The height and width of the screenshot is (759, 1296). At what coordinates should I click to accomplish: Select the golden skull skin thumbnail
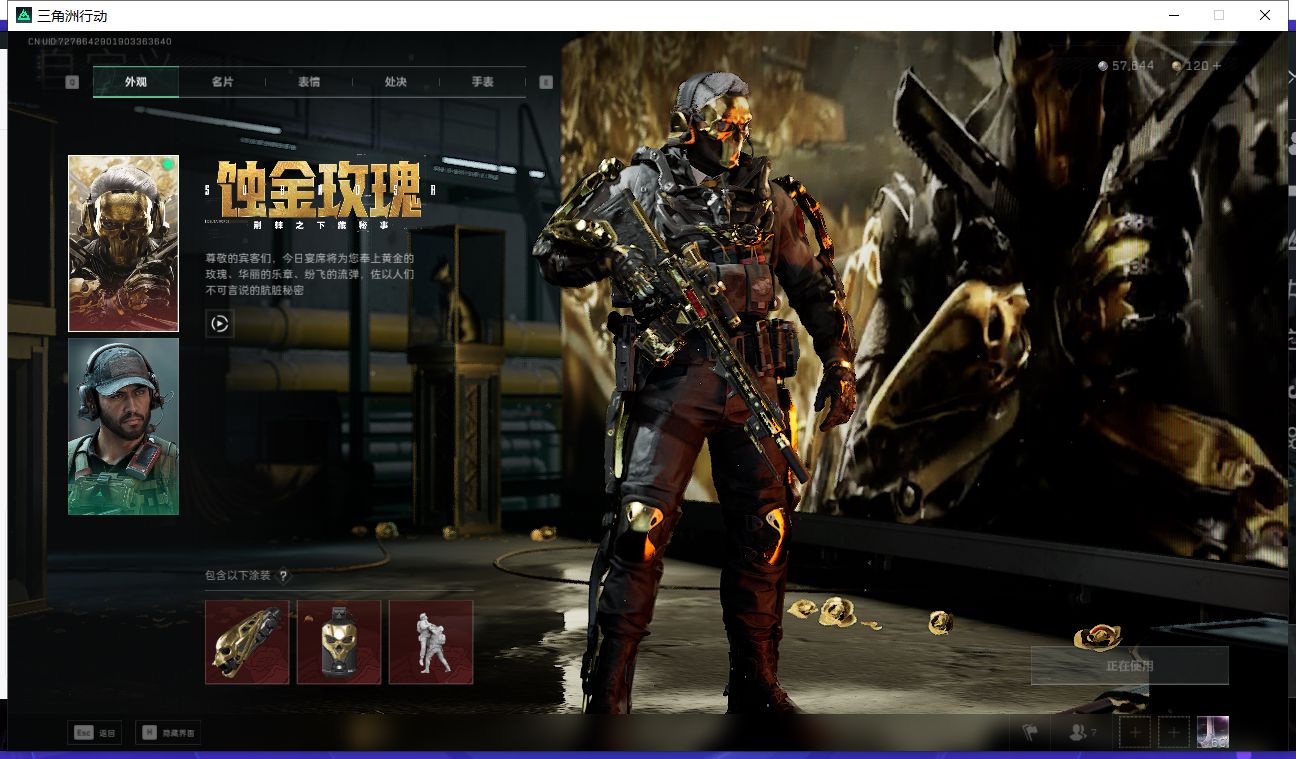[x=123, y=243]
